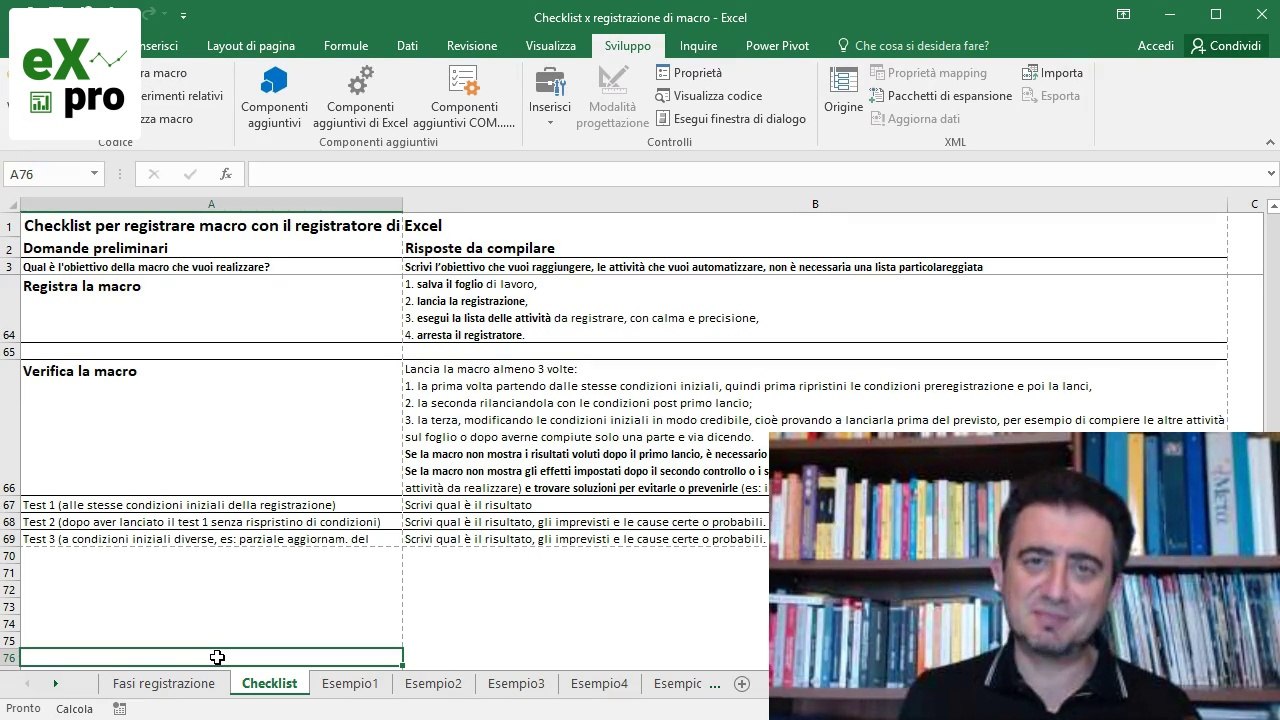
Task: Click the sheet tab scroll-left arrow
Action: click(27, 684)
